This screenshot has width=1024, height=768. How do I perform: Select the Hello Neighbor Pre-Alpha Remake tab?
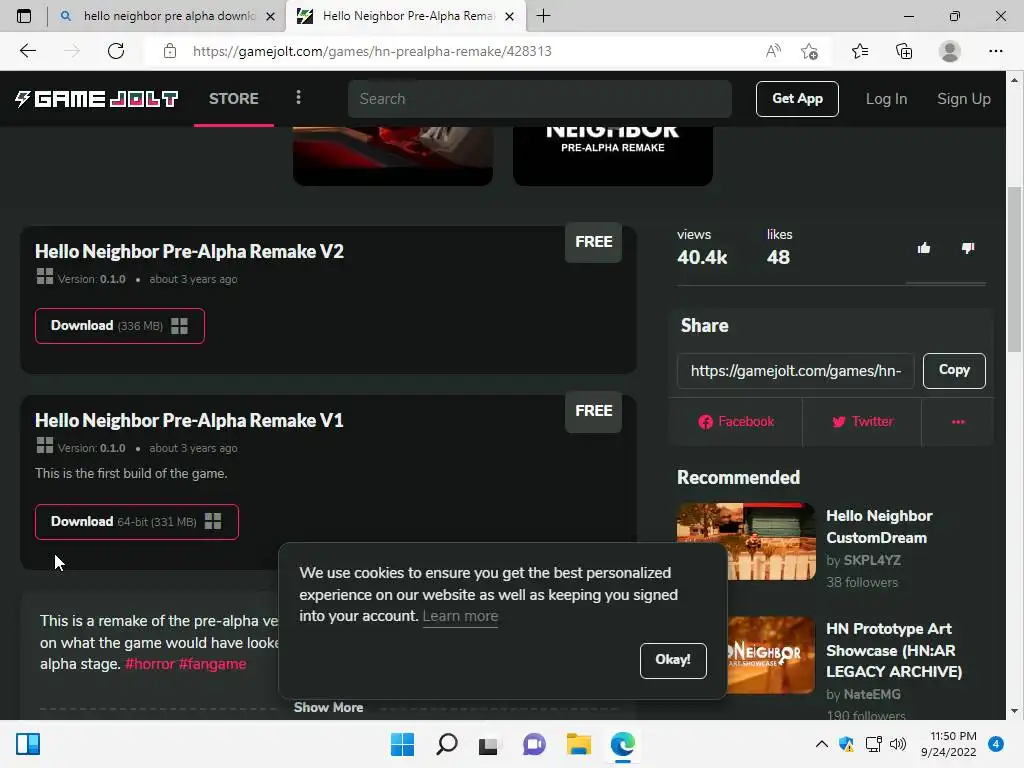click(x=406, y=16)
